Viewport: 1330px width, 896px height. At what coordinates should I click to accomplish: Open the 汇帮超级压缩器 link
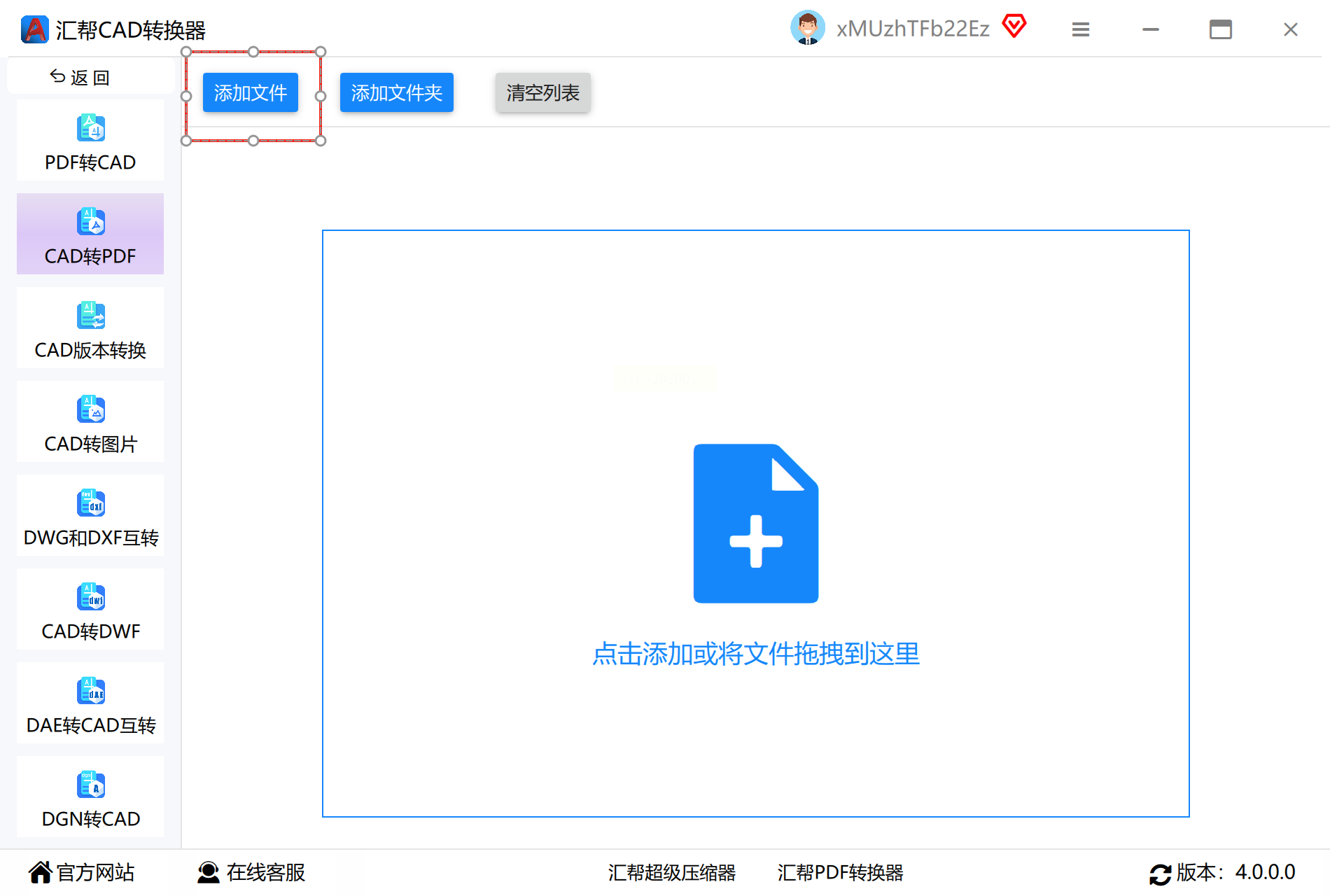[671, 872]
